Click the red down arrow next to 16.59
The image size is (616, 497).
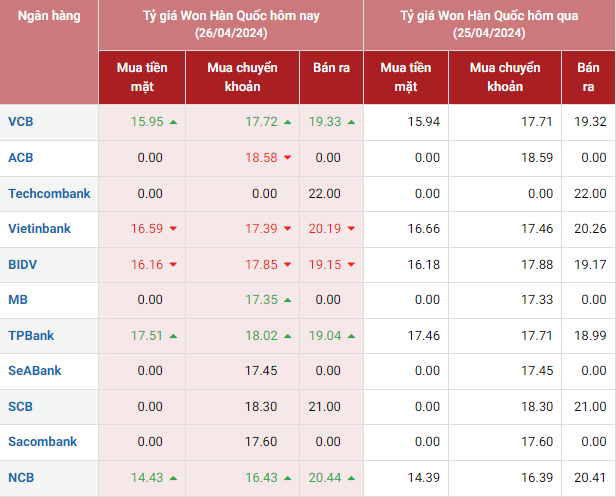coord(173,229)
